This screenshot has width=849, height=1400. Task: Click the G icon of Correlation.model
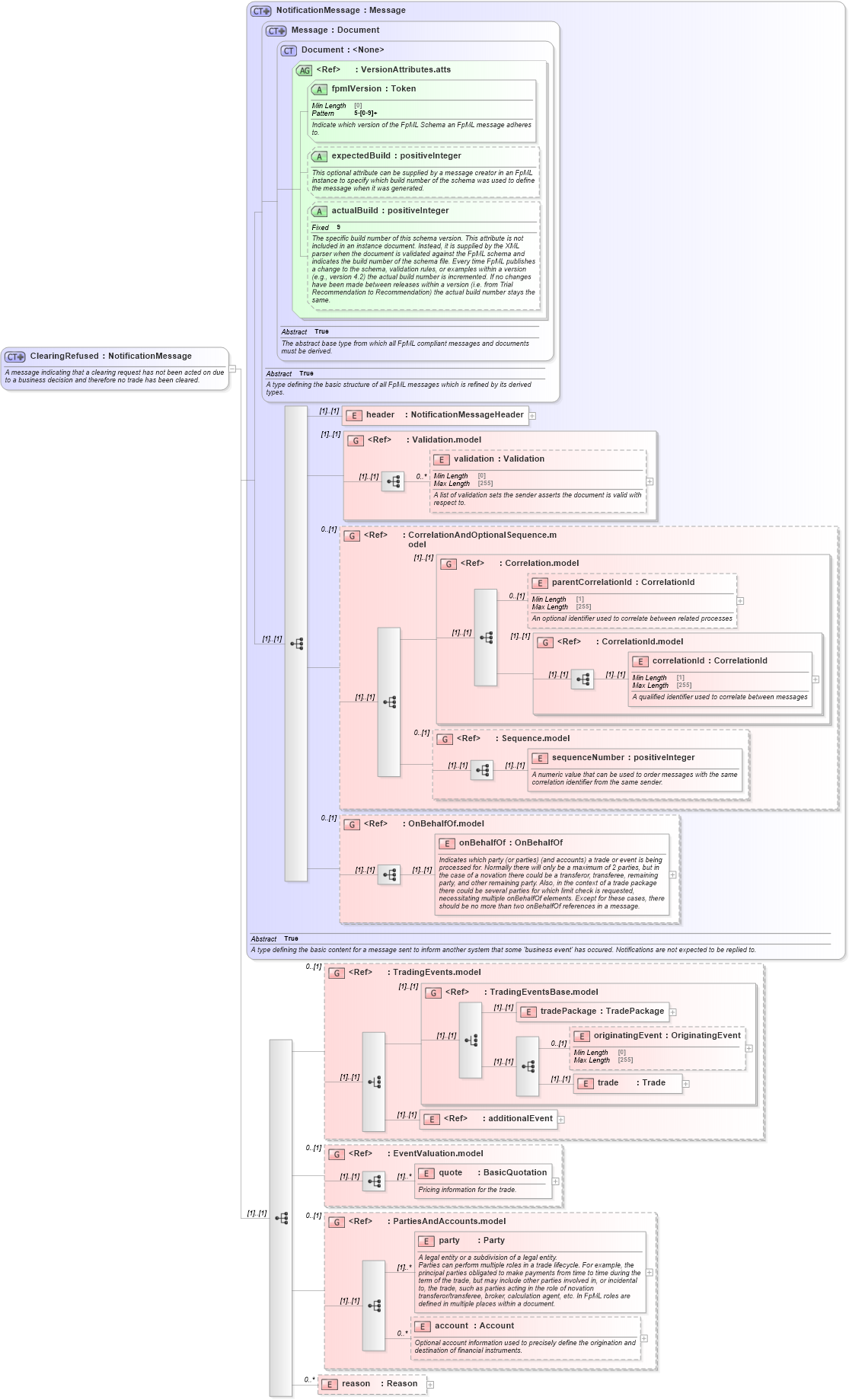pyautogui.click(x=448, y=564)
